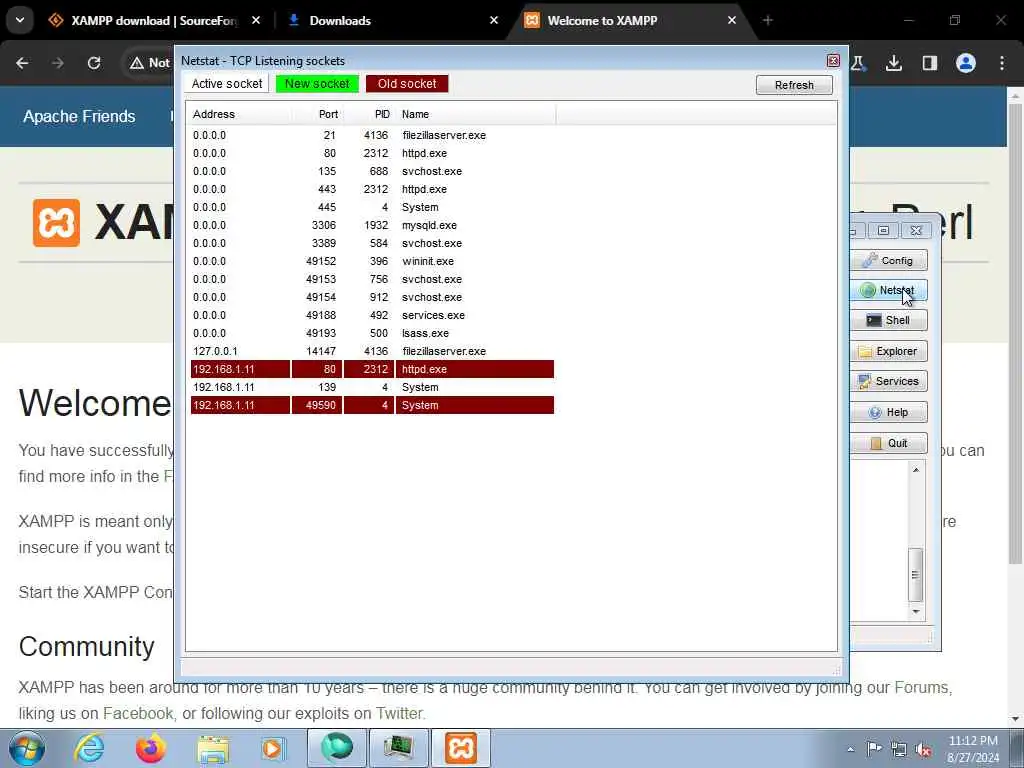Toggle the browser side panel
The height and width of the screenshot is (768, 1024).
(929, 63)
